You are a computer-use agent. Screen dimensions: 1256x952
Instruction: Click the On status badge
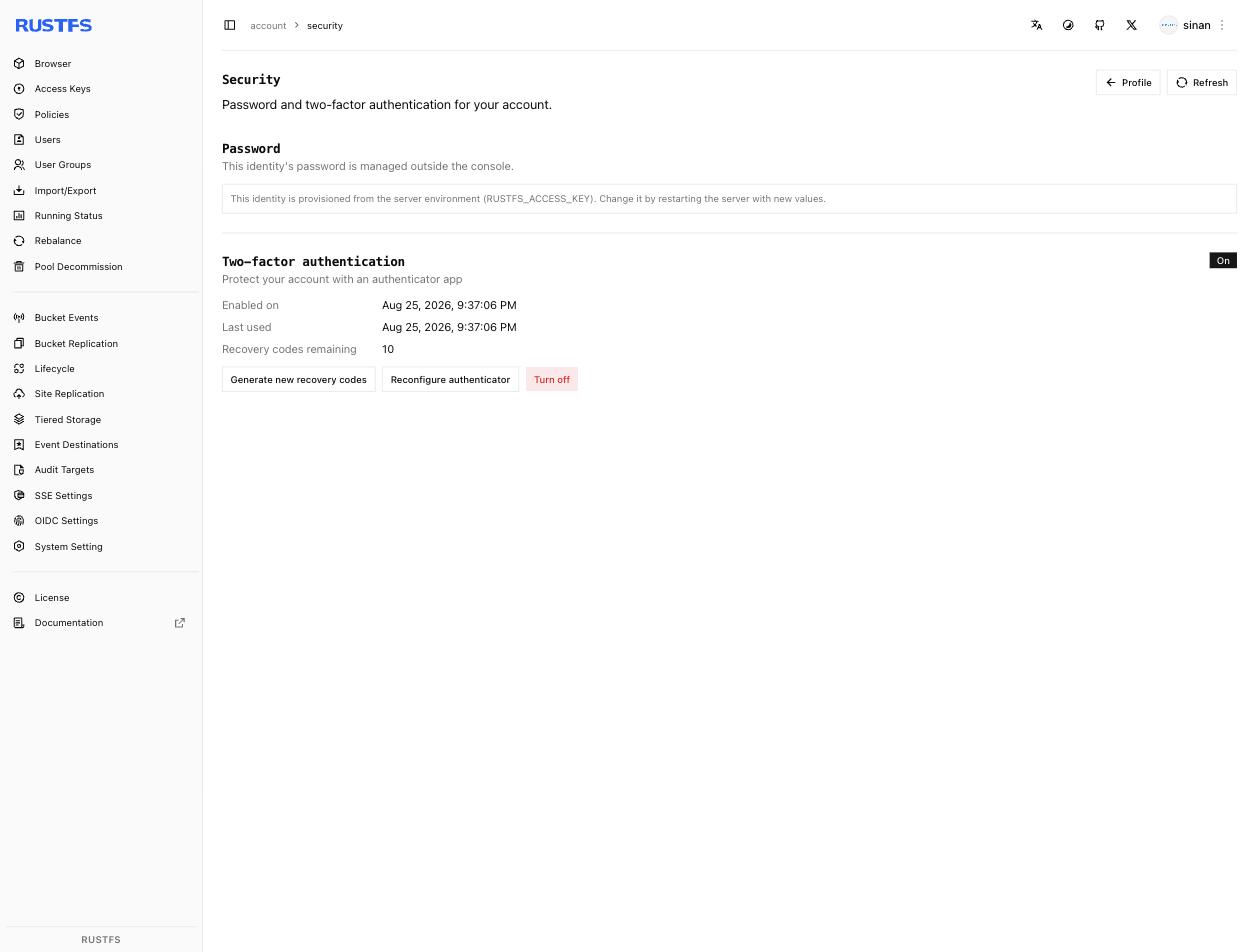[x=1223, y=261]
